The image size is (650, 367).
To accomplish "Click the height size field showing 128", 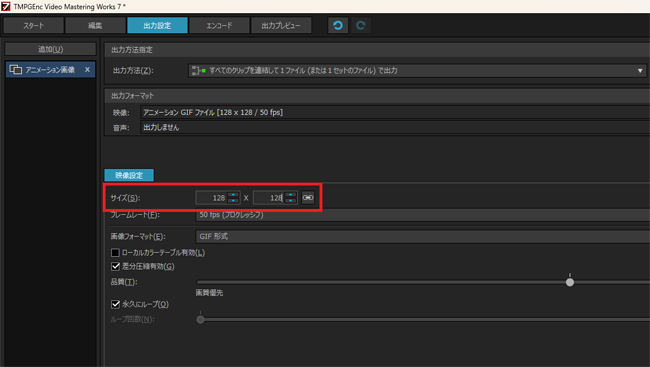I will click(x=268, y=198).
